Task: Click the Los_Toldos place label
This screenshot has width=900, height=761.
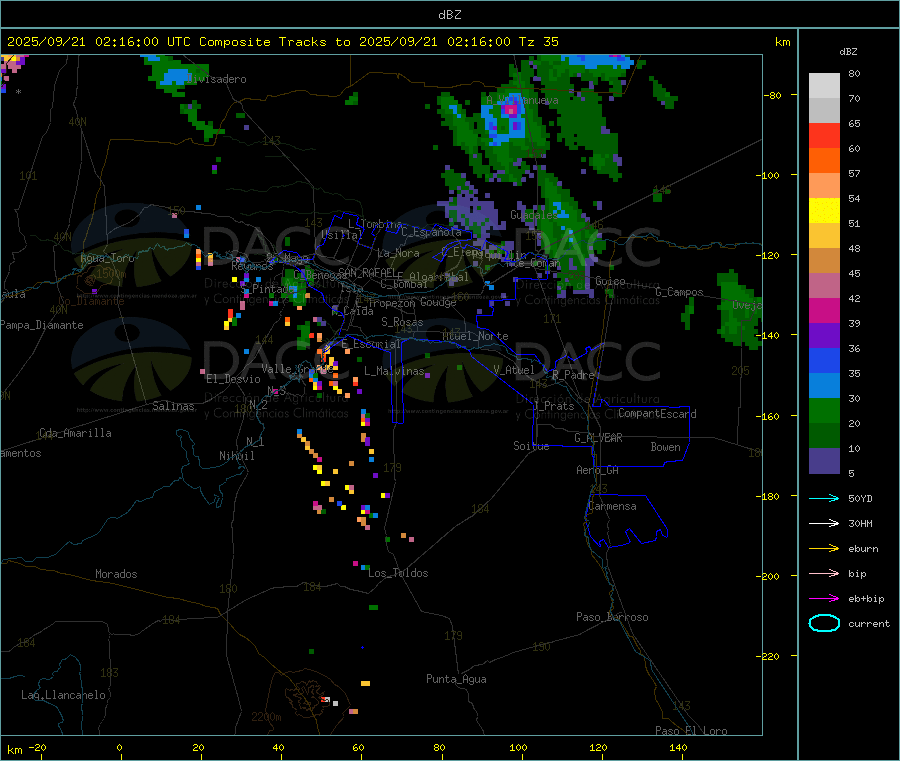Action: coord(398,573)
